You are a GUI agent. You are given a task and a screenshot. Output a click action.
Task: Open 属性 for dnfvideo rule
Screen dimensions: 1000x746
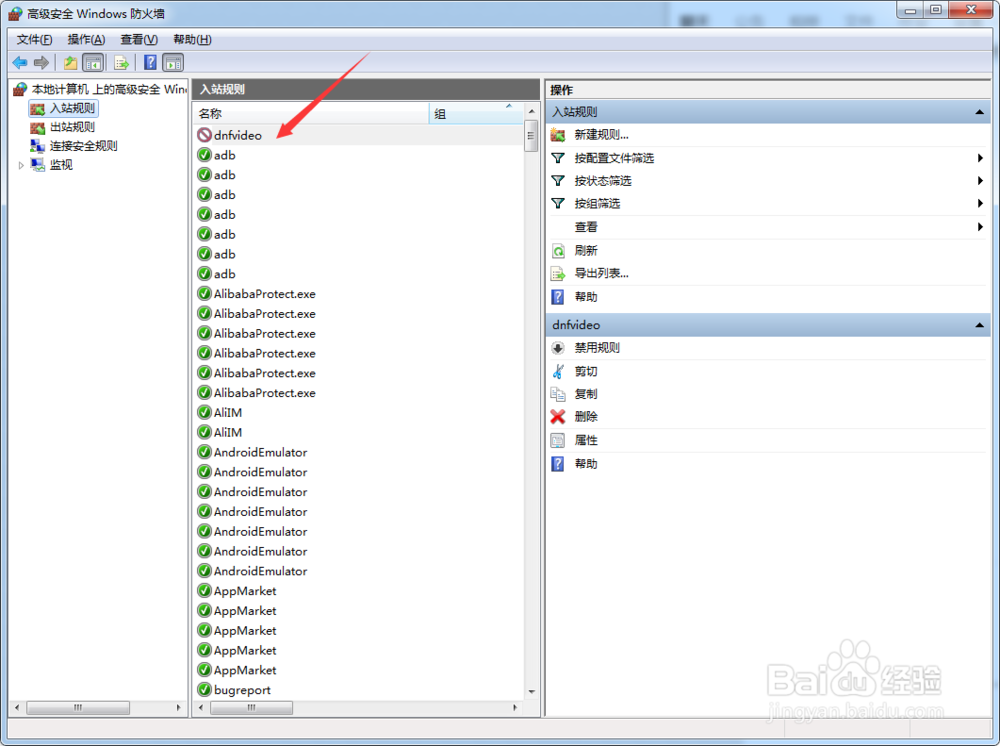[x=585, y=440]
